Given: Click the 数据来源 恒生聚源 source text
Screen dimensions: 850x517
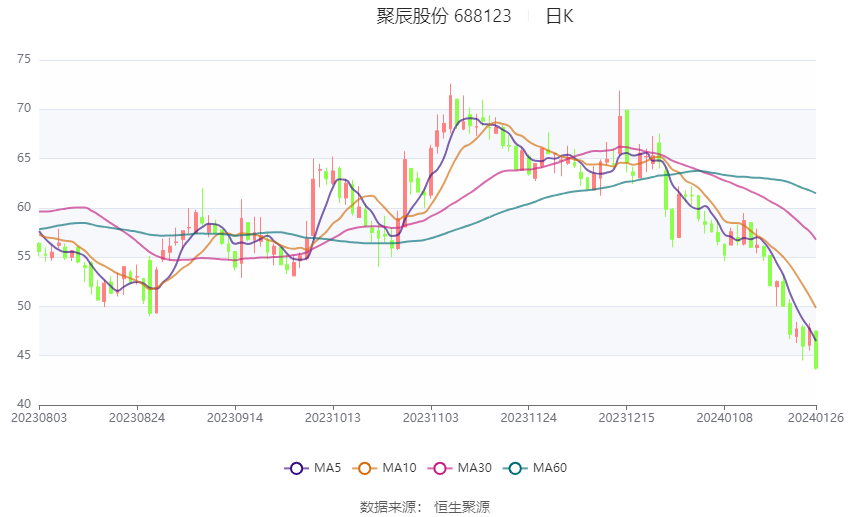Looking at the screenshot, I should pos(425,507).
